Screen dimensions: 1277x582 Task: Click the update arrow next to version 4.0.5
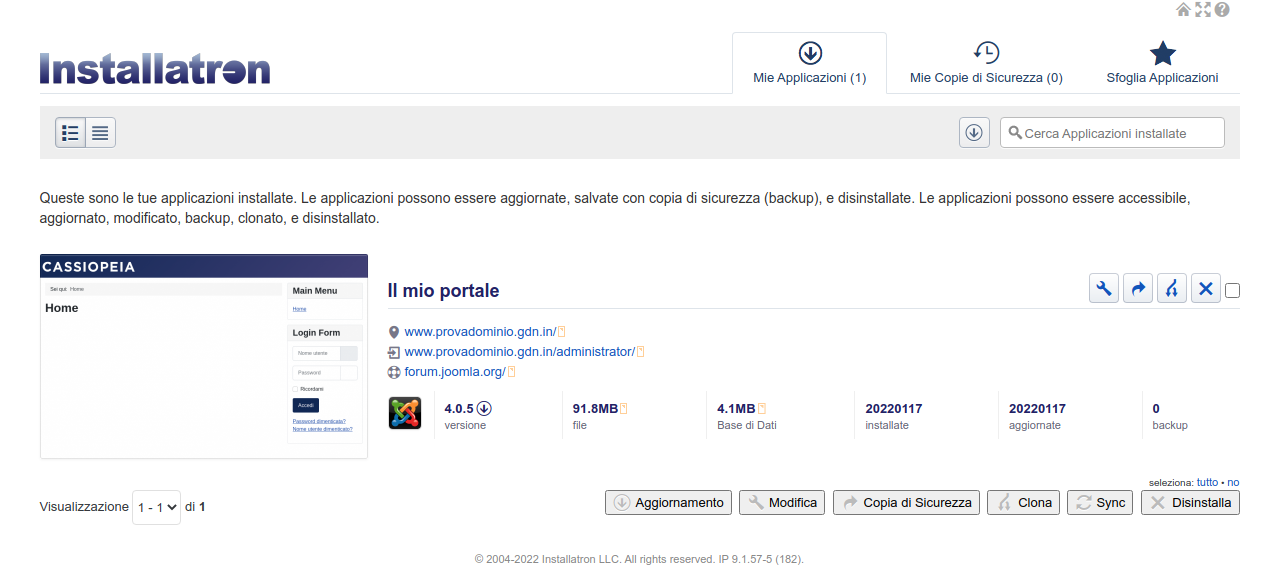point(484,408)
